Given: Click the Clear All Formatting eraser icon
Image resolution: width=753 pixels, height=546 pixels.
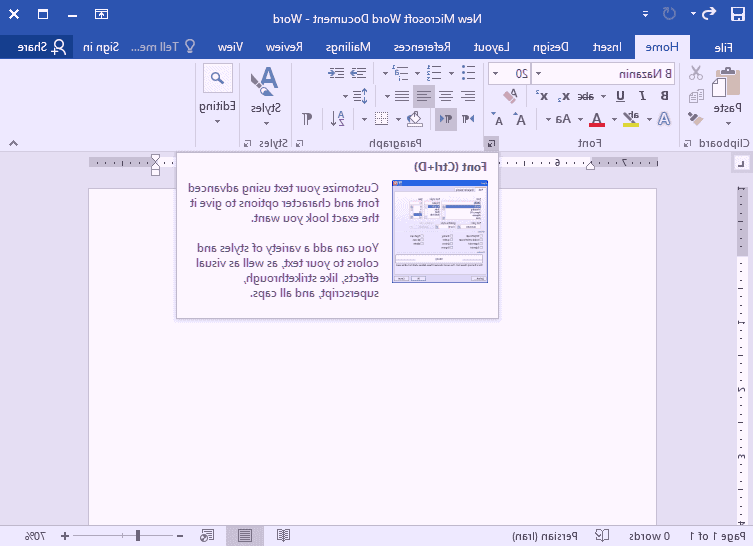Looking at the screenshot, I should pyautogui.click(x=510, y=96).
